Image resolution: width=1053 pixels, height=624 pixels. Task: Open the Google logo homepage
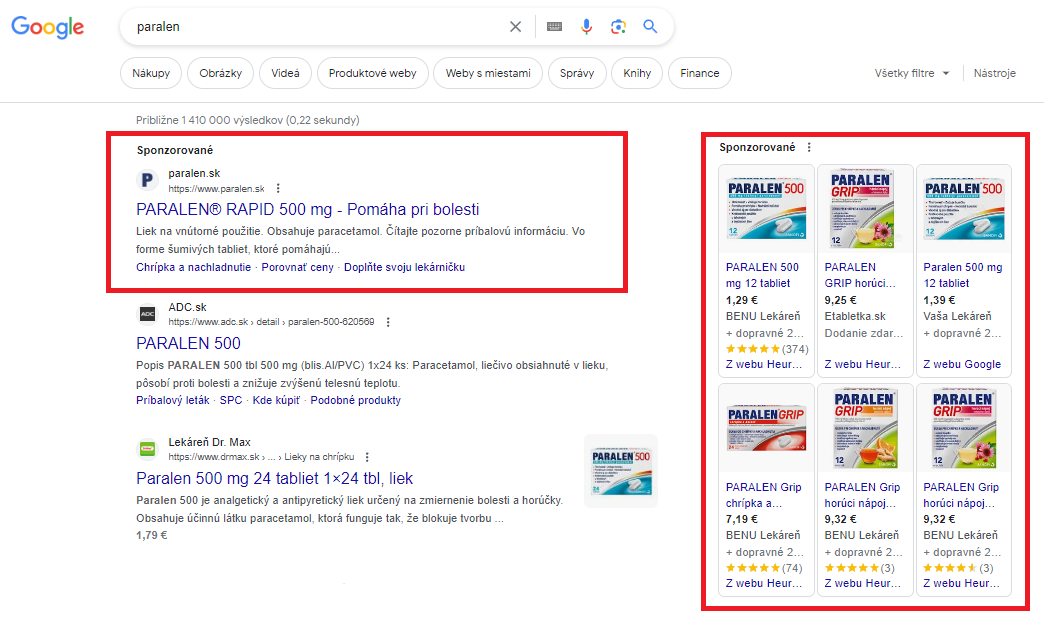(48, 27)
